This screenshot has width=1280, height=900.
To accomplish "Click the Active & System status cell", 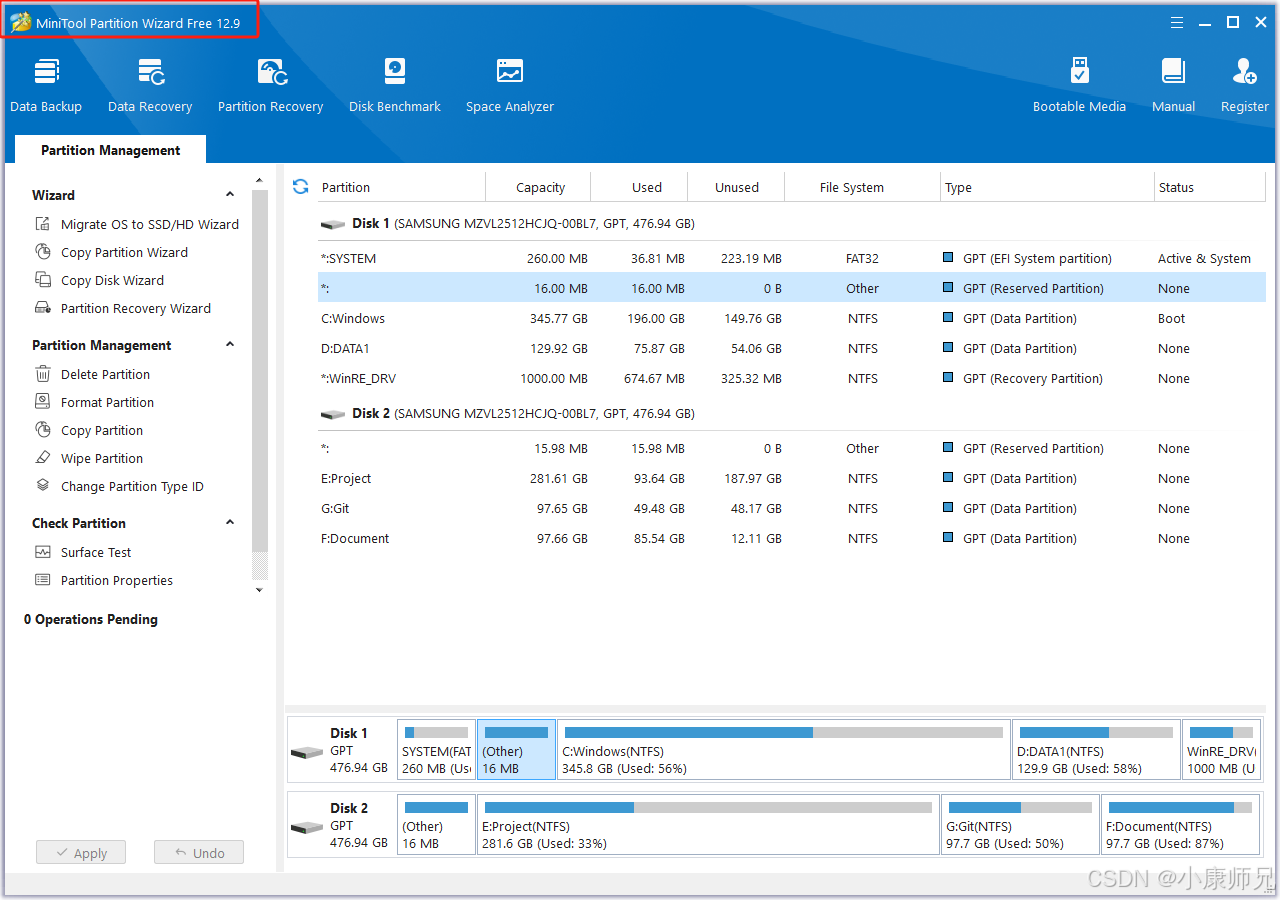I will pyautogui.click(x=1204, y=258).
